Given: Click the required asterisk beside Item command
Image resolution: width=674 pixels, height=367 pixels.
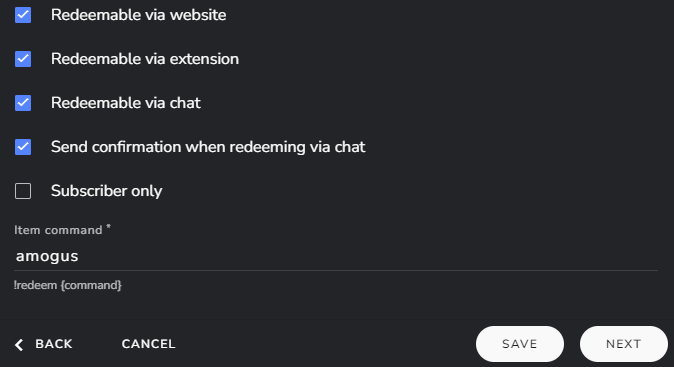Looking at the screenshot, I should 108,226.
